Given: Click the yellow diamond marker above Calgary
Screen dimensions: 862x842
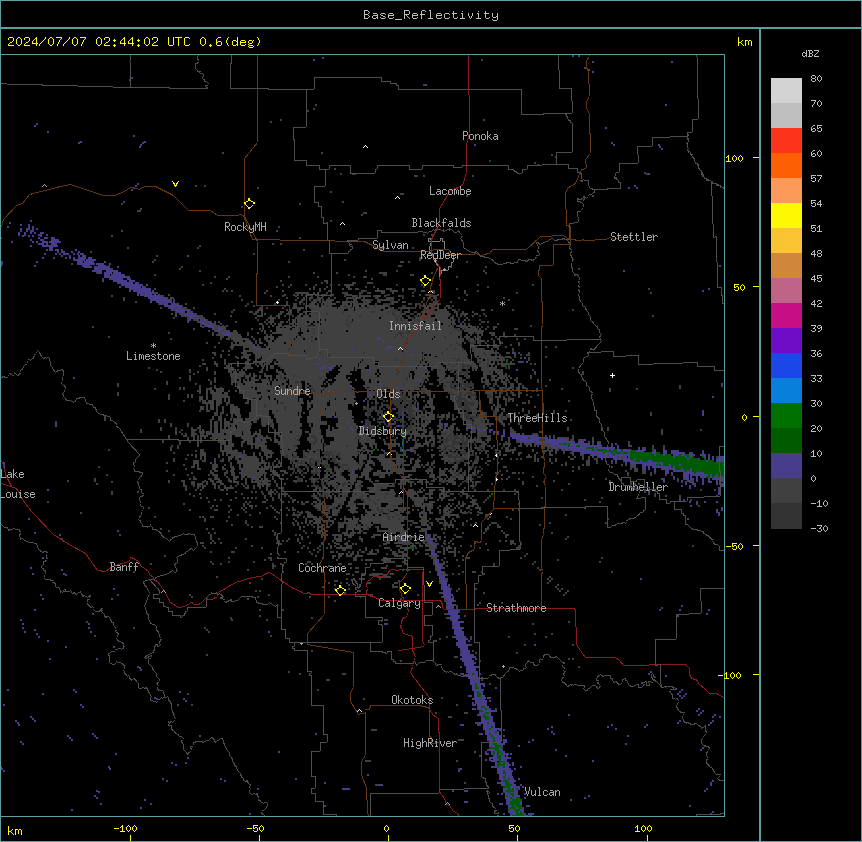Looking at the screenshot, I should pos(405,589).
